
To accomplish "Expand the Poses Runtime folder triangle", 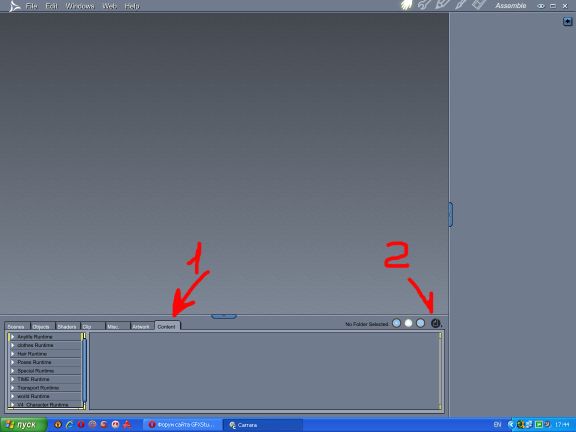I will (x=13, y=362).
